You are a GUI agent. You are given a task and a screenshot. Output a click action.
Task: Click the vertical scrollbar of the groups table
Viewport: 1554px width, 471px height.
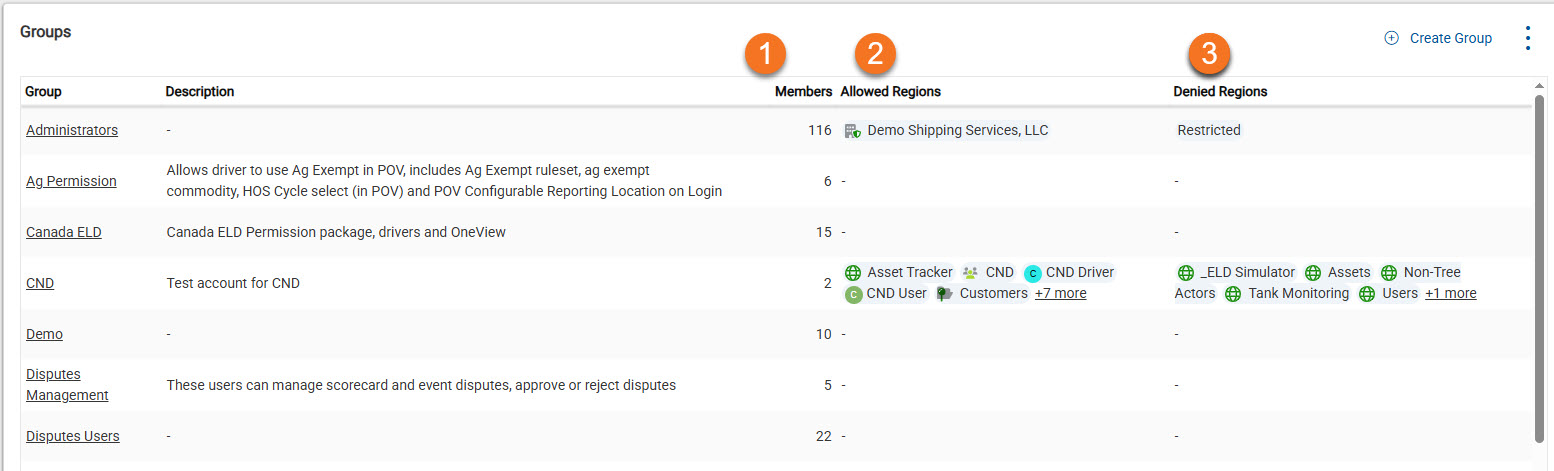tap(1540, 268)
